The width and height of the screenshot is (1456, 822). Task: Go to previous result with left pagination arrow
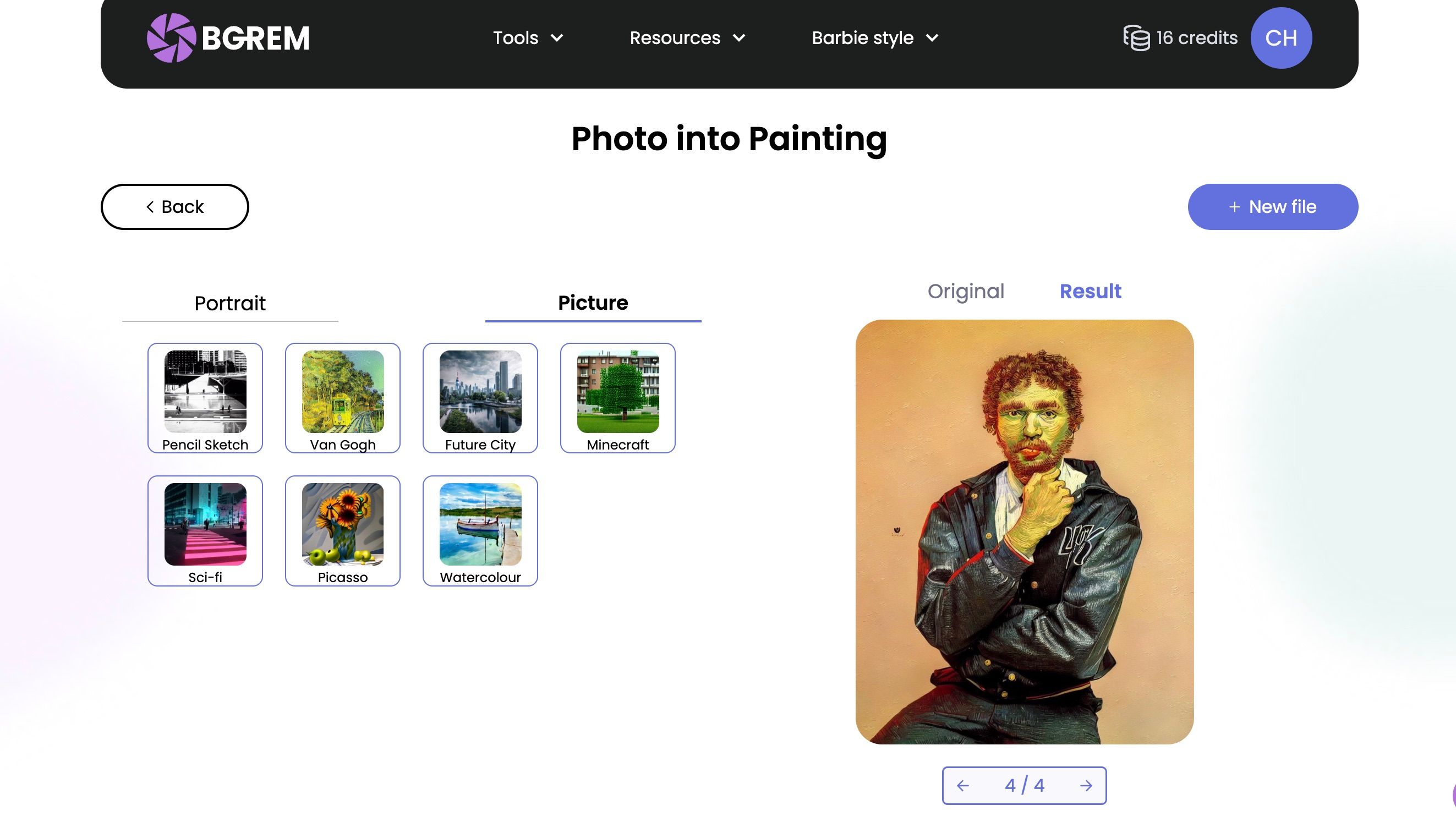(964, 785)
